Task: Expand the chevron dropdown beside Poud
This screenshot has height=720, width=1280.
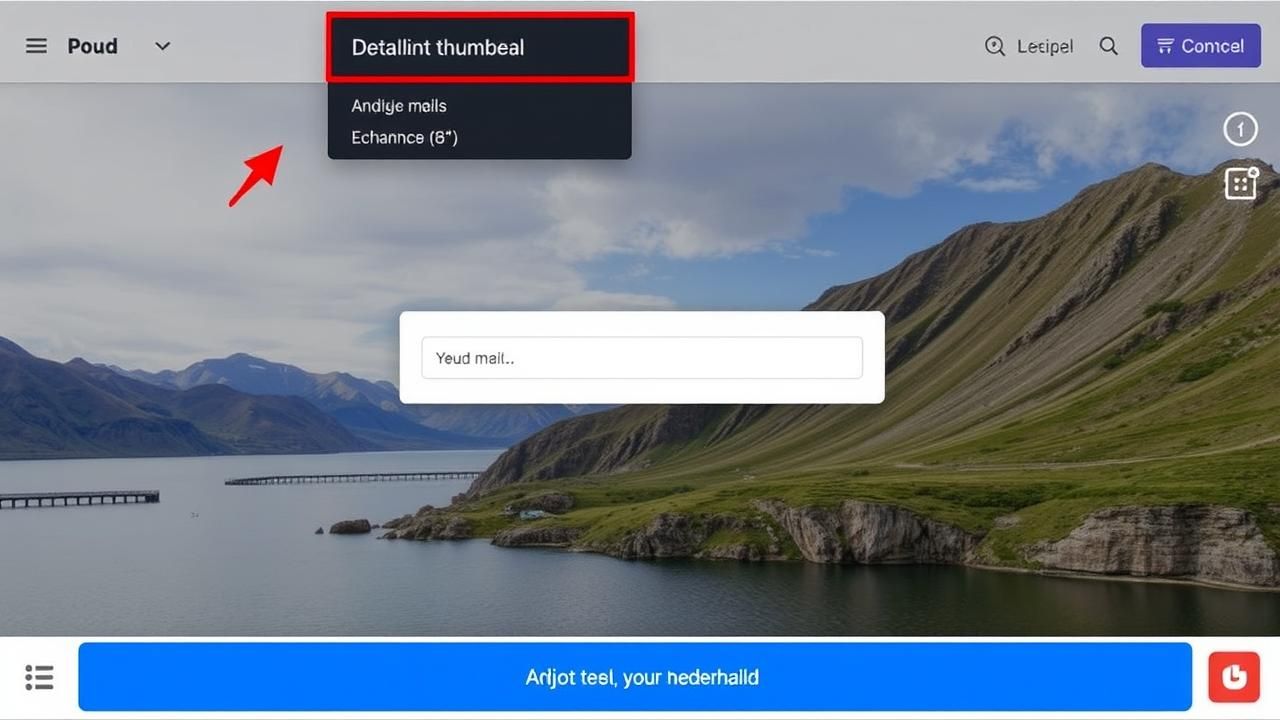Action: (x=162, y=46)
